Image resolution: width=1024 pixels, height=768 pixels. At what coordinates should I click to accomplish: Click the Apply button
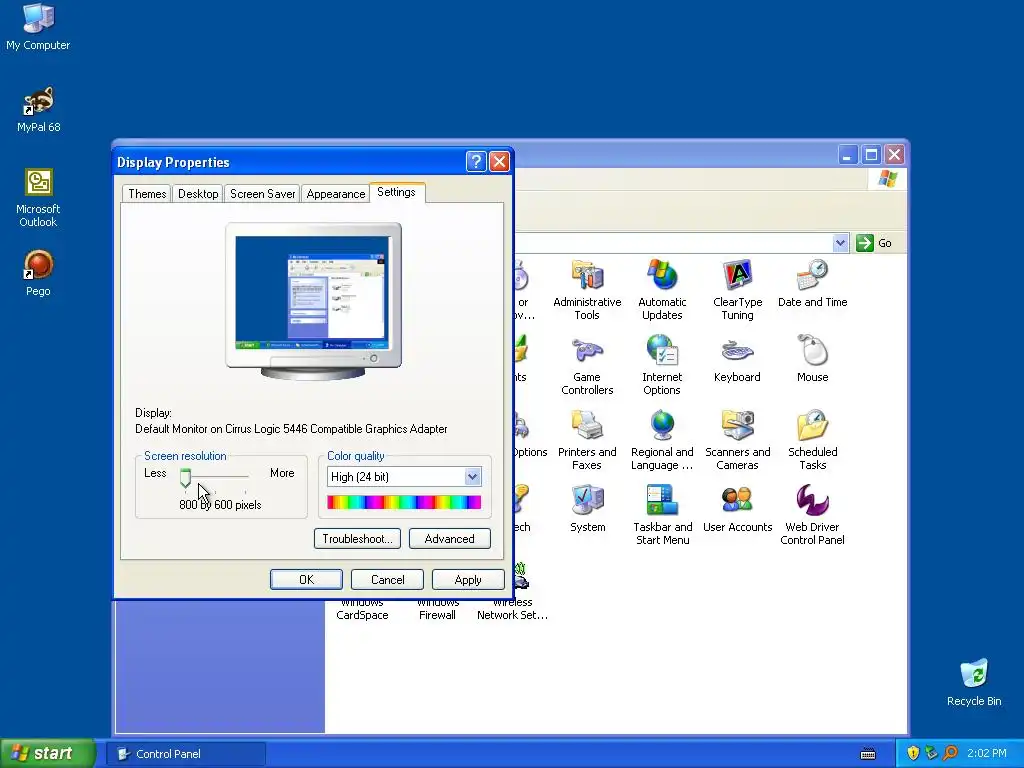pos(468,579)
